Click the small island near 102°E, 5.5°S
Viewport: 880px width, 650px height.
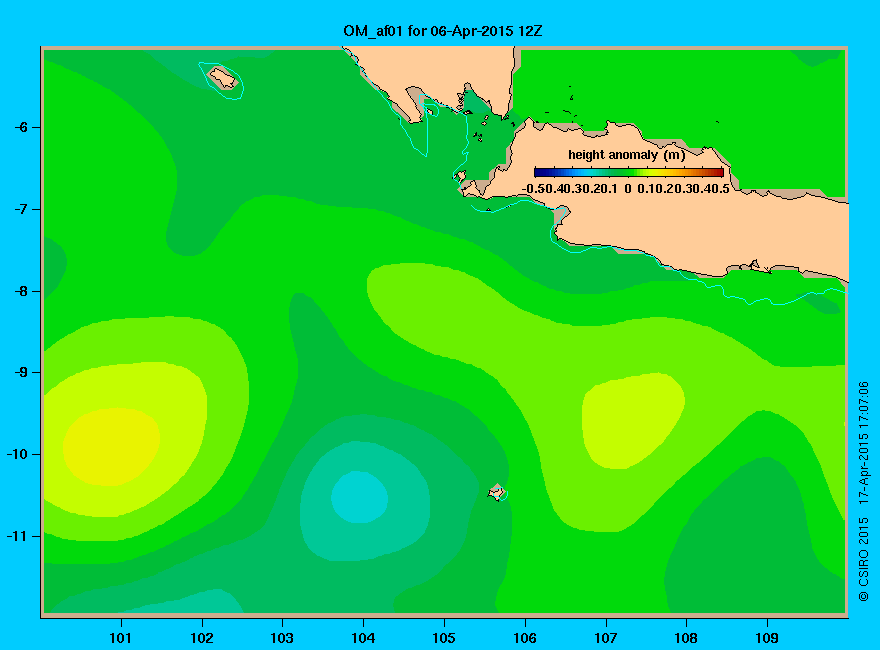[223, 77]
